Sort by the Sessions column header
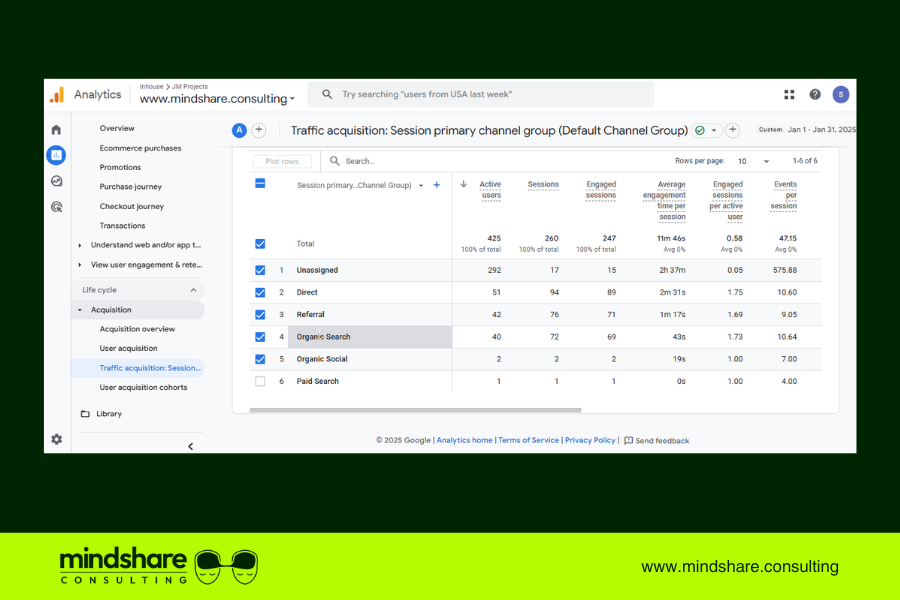Viewport: 900px width, 600px height. [543, 184]
